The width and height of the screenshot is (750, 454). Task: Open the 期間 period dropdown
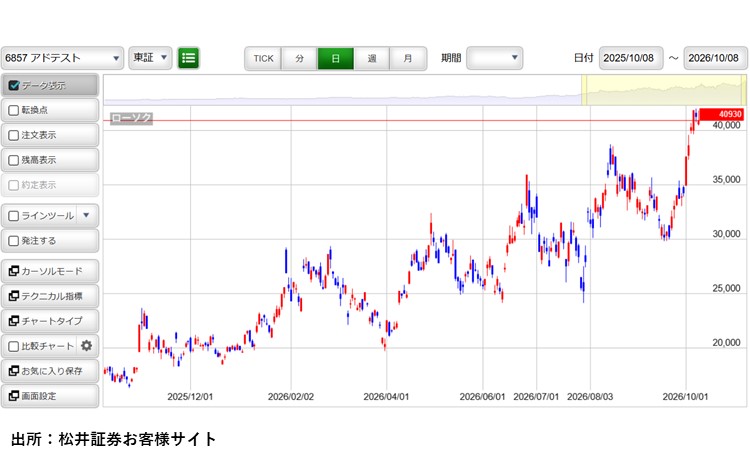495,58
